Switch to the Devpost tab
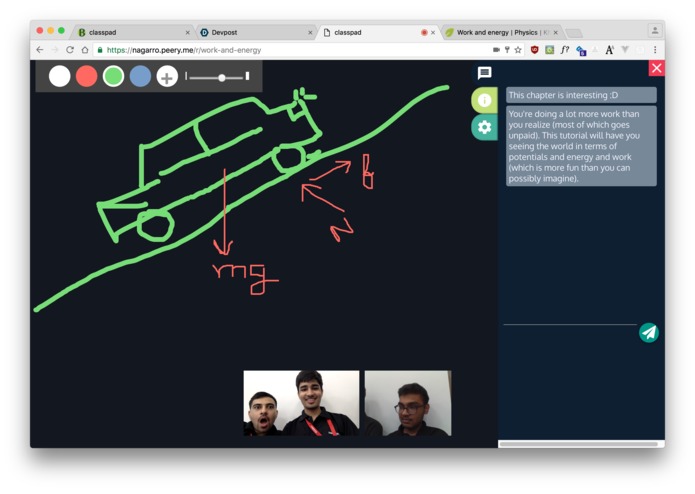 click(x=255, y=32)
